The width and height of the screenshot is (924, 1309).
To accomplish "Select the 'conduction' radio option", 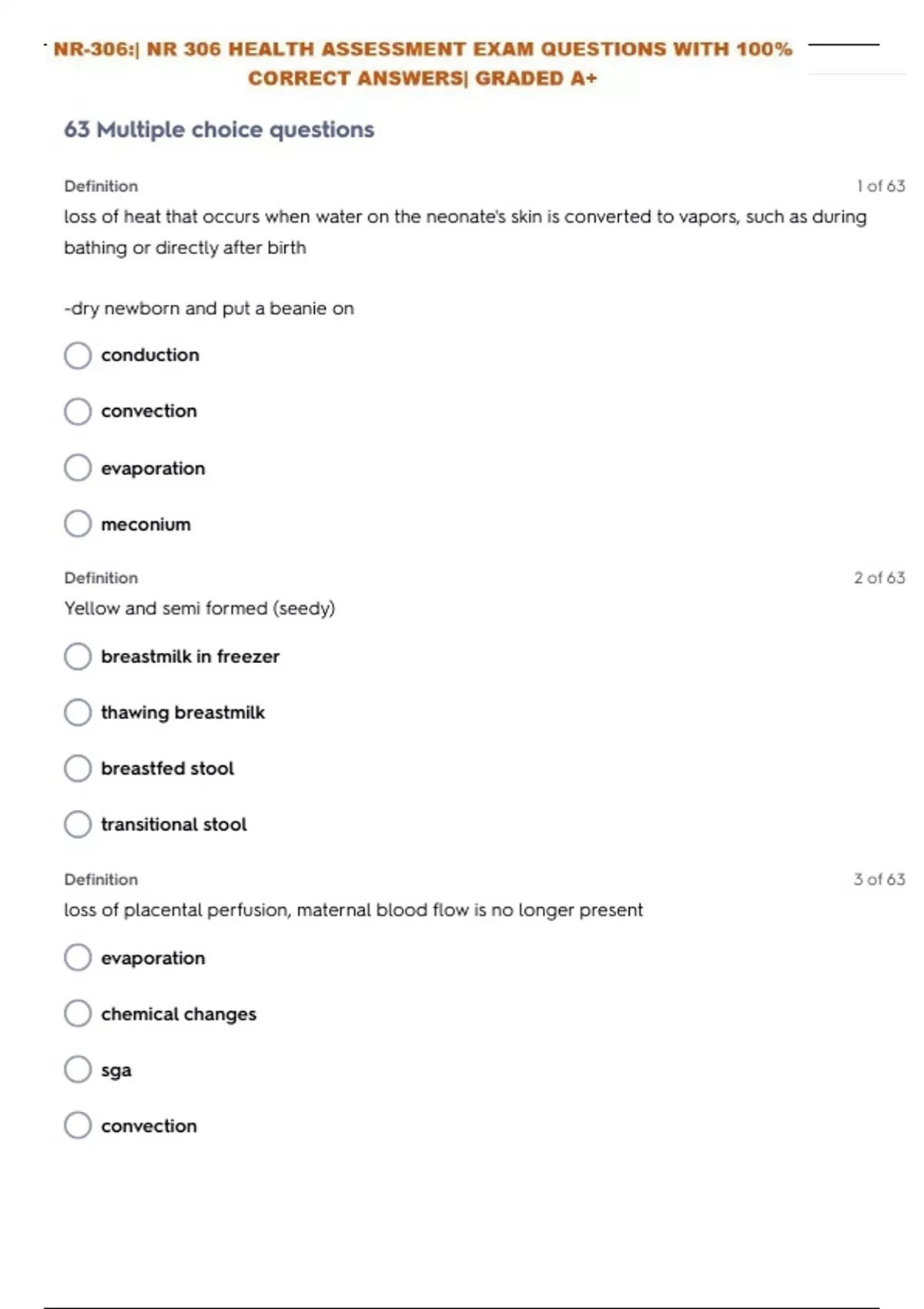I will (x=78, y=356).
